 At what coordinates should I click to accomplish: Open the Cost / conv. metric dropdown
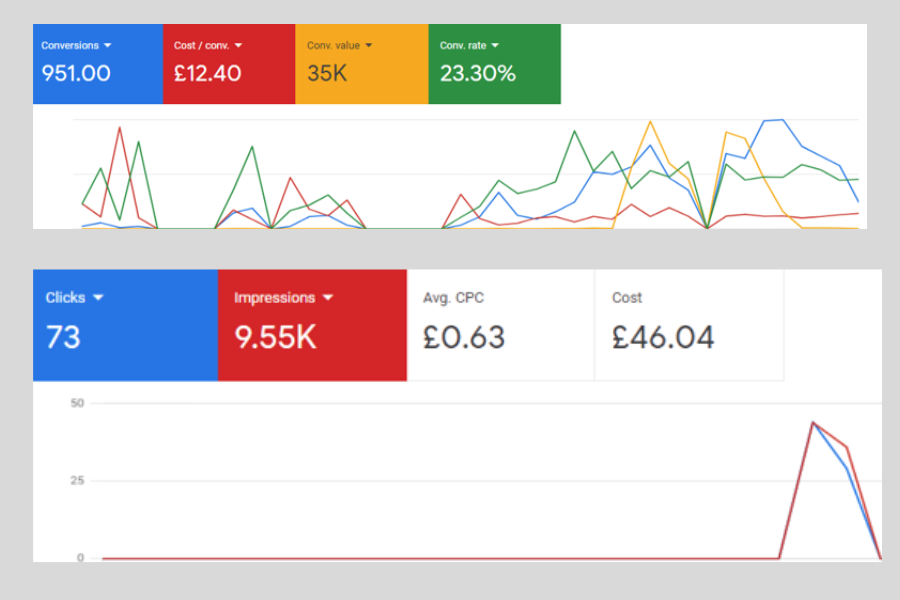pyautogui.click(x=240, y=44)
